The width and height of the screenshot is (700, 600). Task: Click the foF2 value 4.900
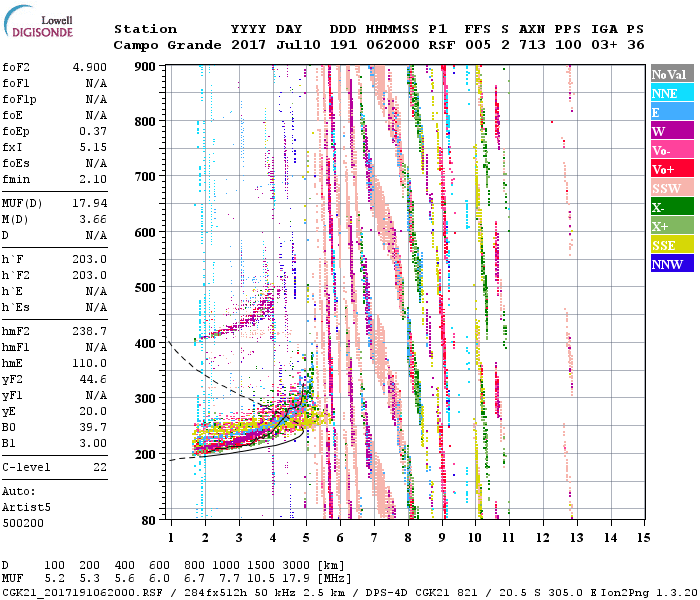pyautogui.click(x=88, y=67)
